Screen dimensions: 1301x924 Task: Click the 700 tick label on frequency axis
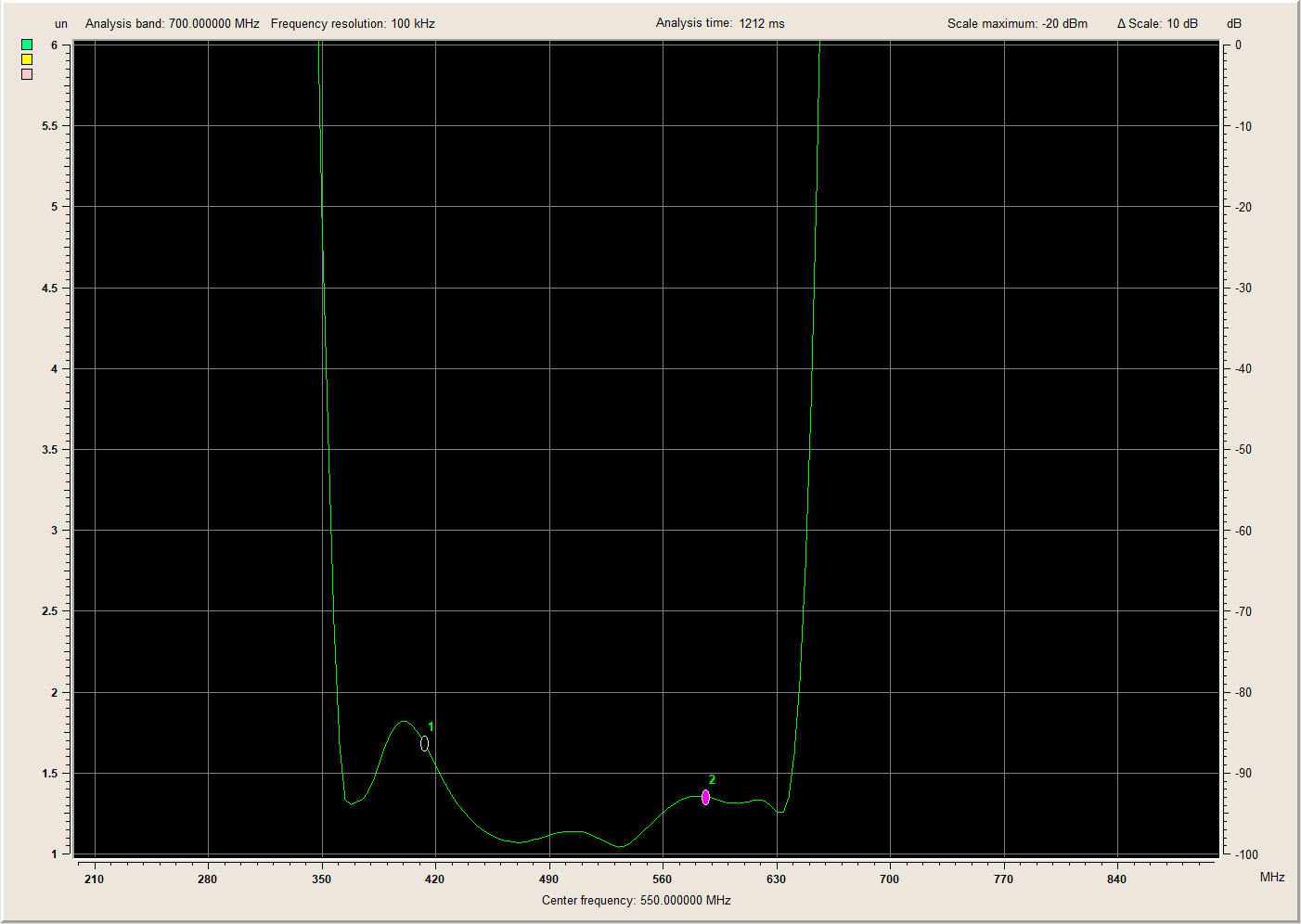889,879
